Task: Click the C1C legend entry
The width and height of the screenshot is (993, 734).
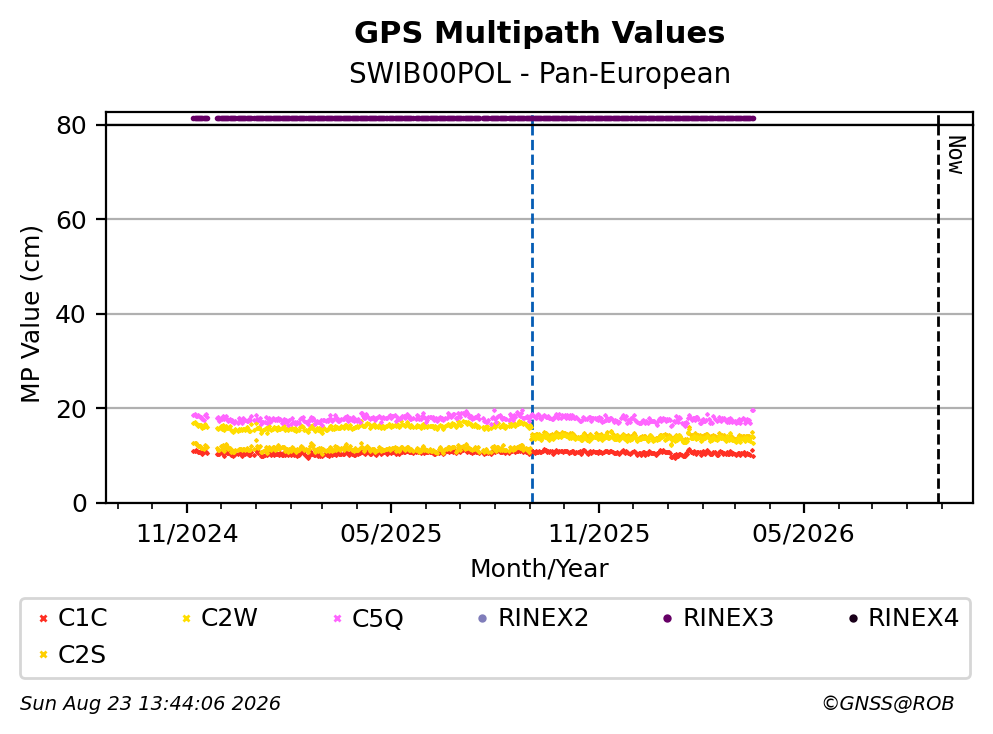Action: 73,617
